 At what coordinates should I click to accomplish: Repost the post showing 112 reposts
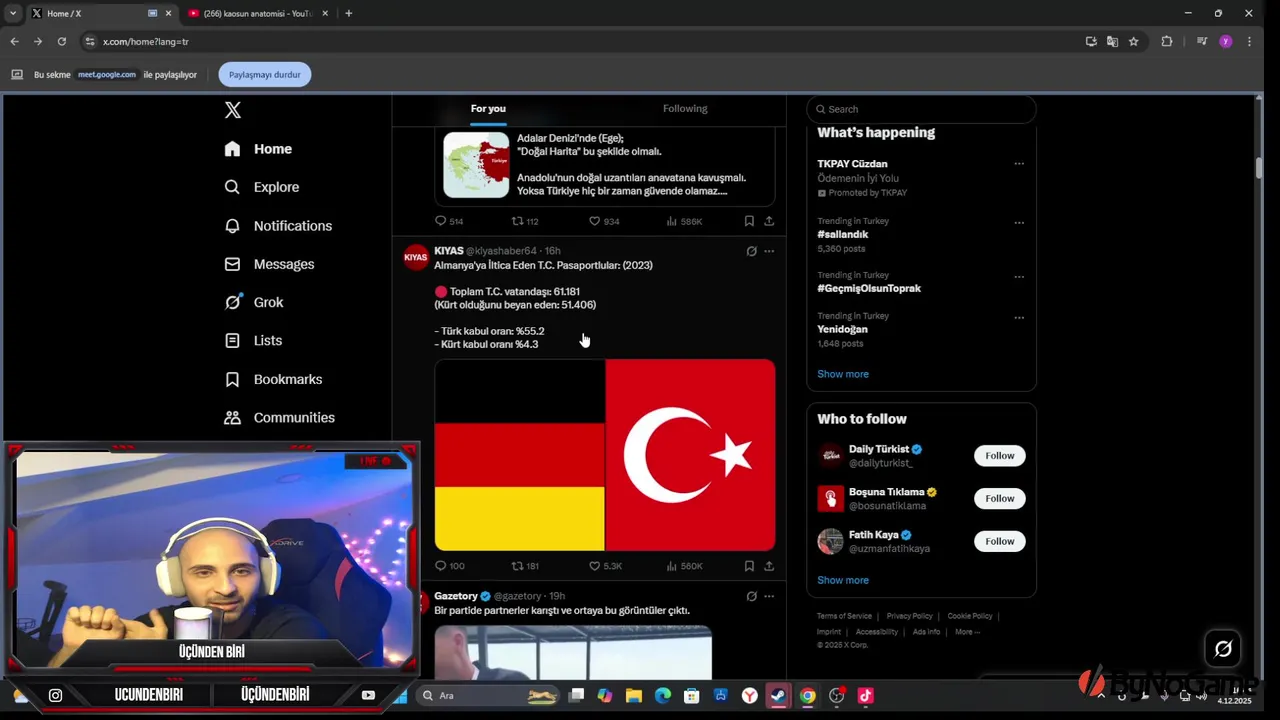(x=525, y=221)
